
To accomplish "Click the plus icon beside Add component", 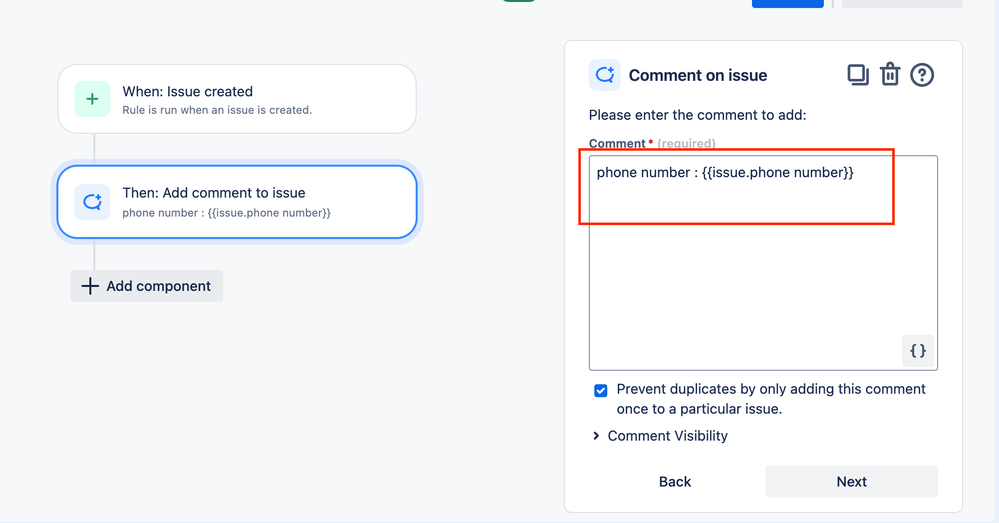I will point(90,286).
